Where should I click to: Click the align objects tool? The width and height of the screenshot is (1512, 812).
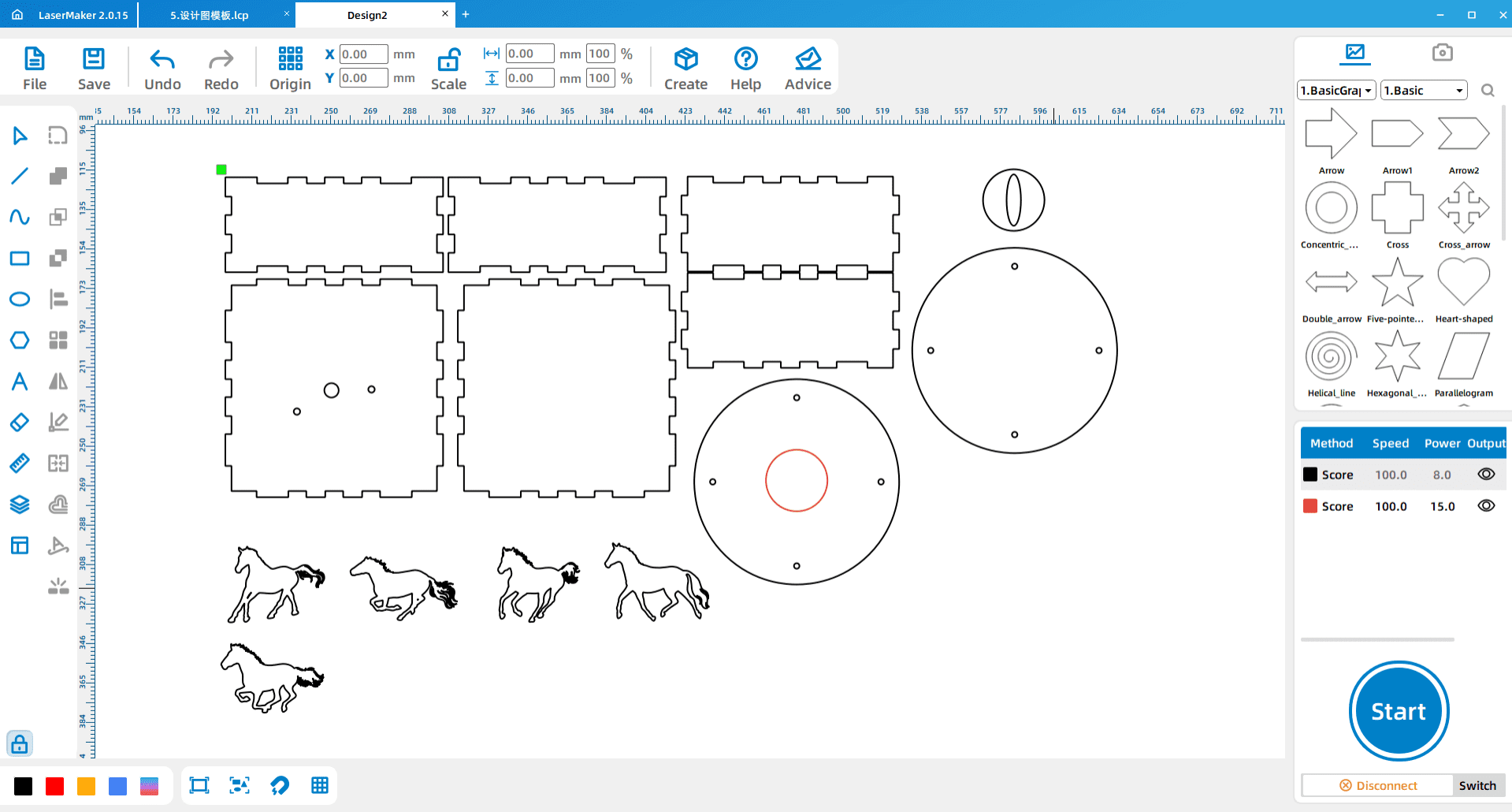pos(58,299)
